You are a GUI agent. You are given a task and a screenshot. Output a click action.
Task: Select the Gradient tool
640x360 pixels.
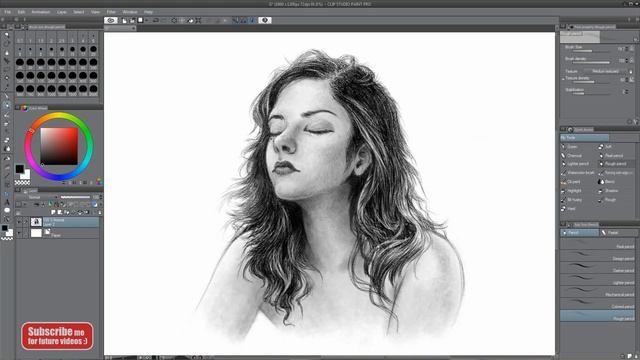pyautogui.click(x=7, y=167)
